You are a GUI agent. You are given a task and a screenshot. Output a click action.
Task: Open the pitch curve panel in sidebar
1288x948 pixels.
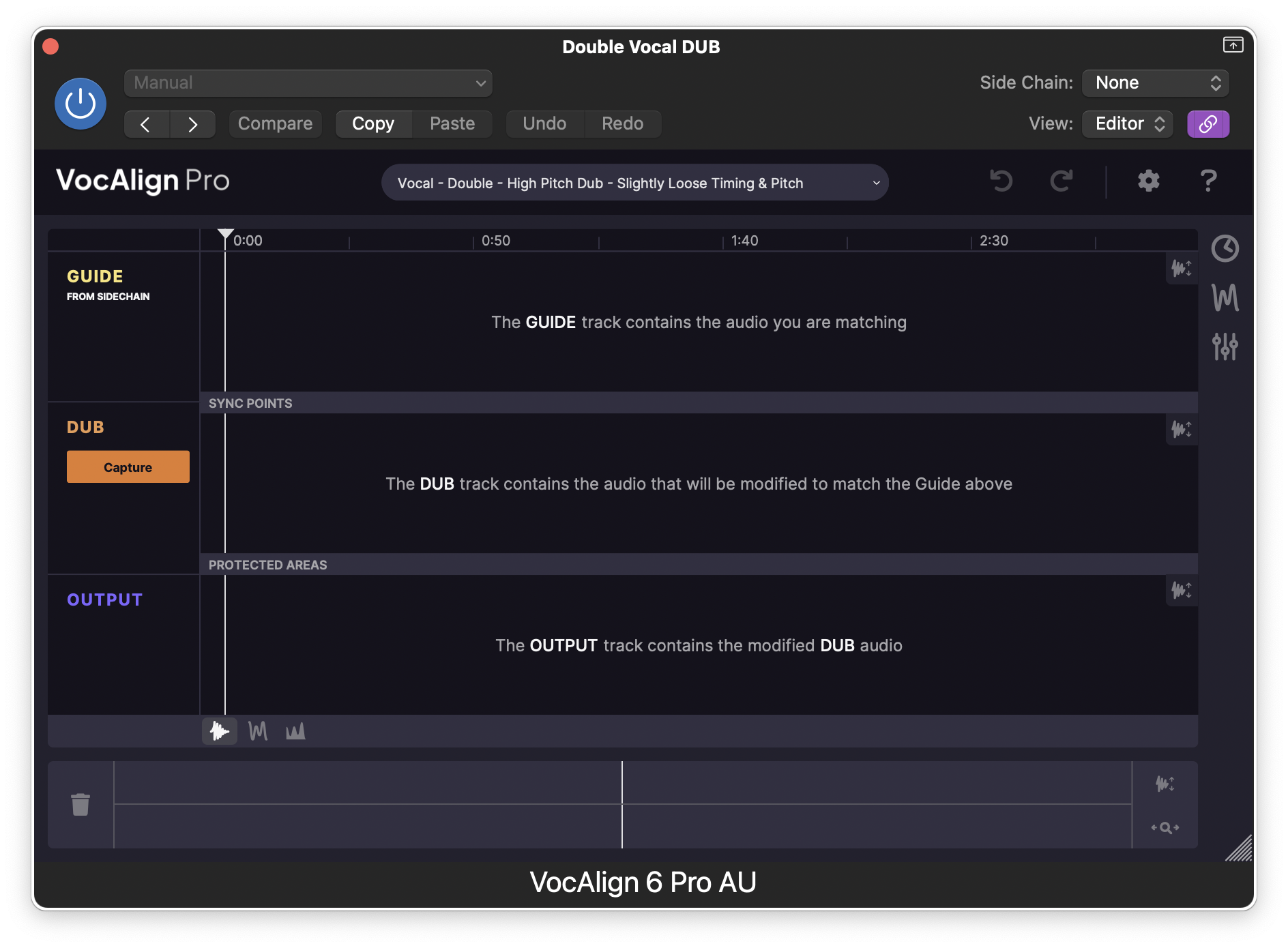pyautogui.click(x=1225, y=297)
